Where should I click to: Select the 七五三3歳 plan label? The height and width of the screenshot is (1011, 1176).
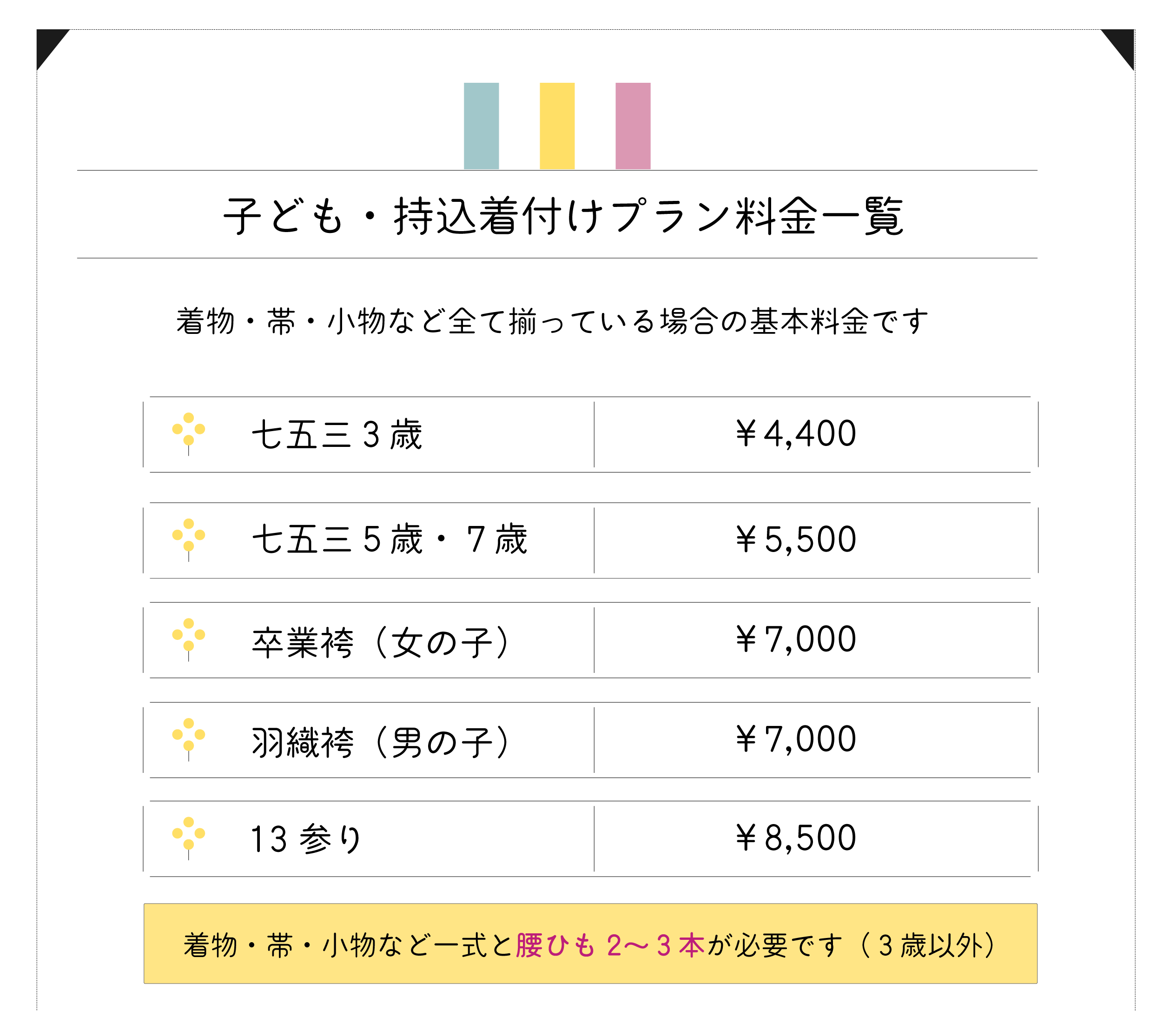point(337,434)
